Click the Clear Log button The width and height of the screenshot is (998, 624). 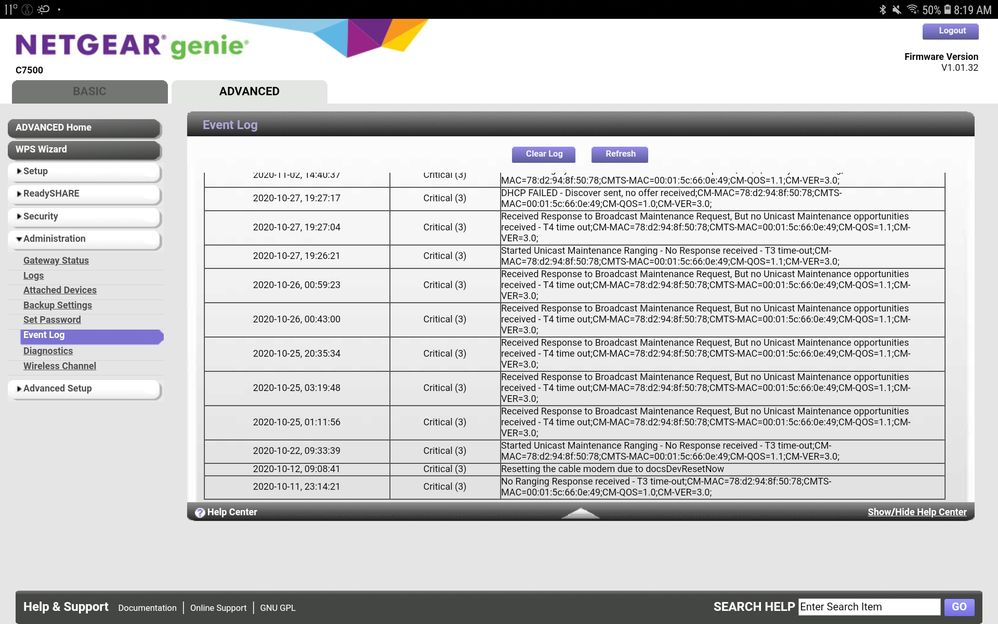[543, 154]
